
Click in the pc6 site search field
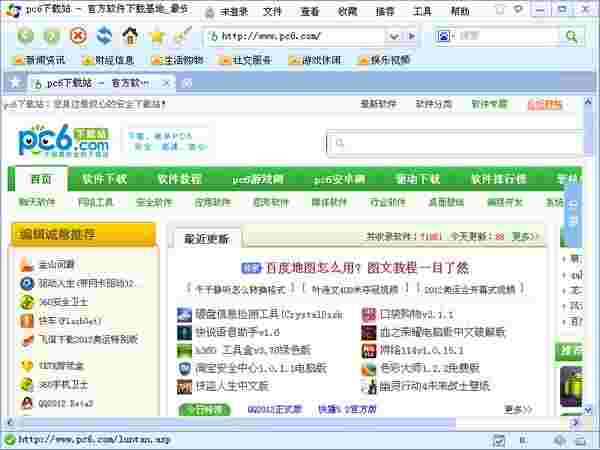click(455, 143)
